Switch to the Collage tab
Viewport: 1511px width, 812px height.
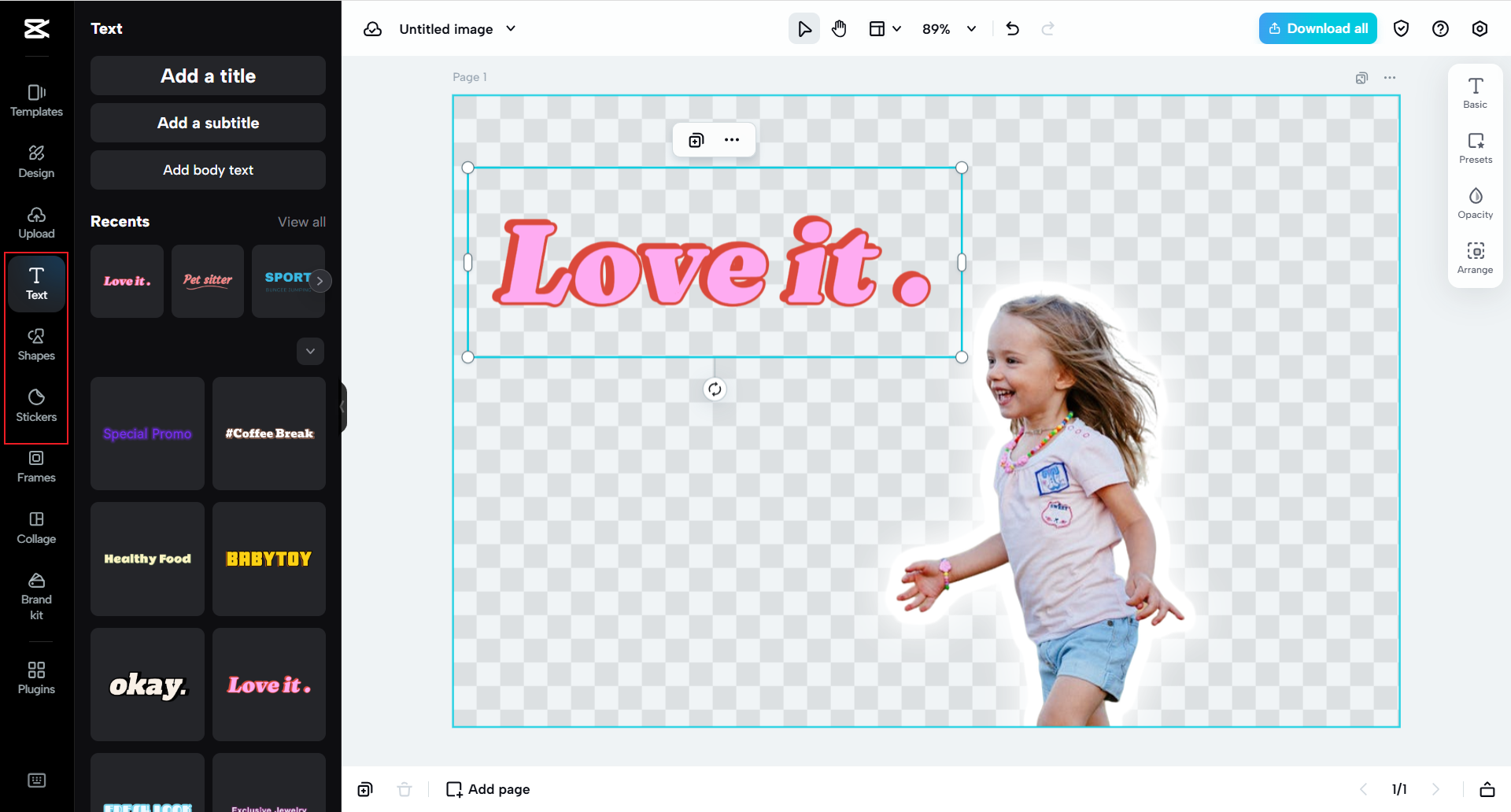[x=36, y=528]
